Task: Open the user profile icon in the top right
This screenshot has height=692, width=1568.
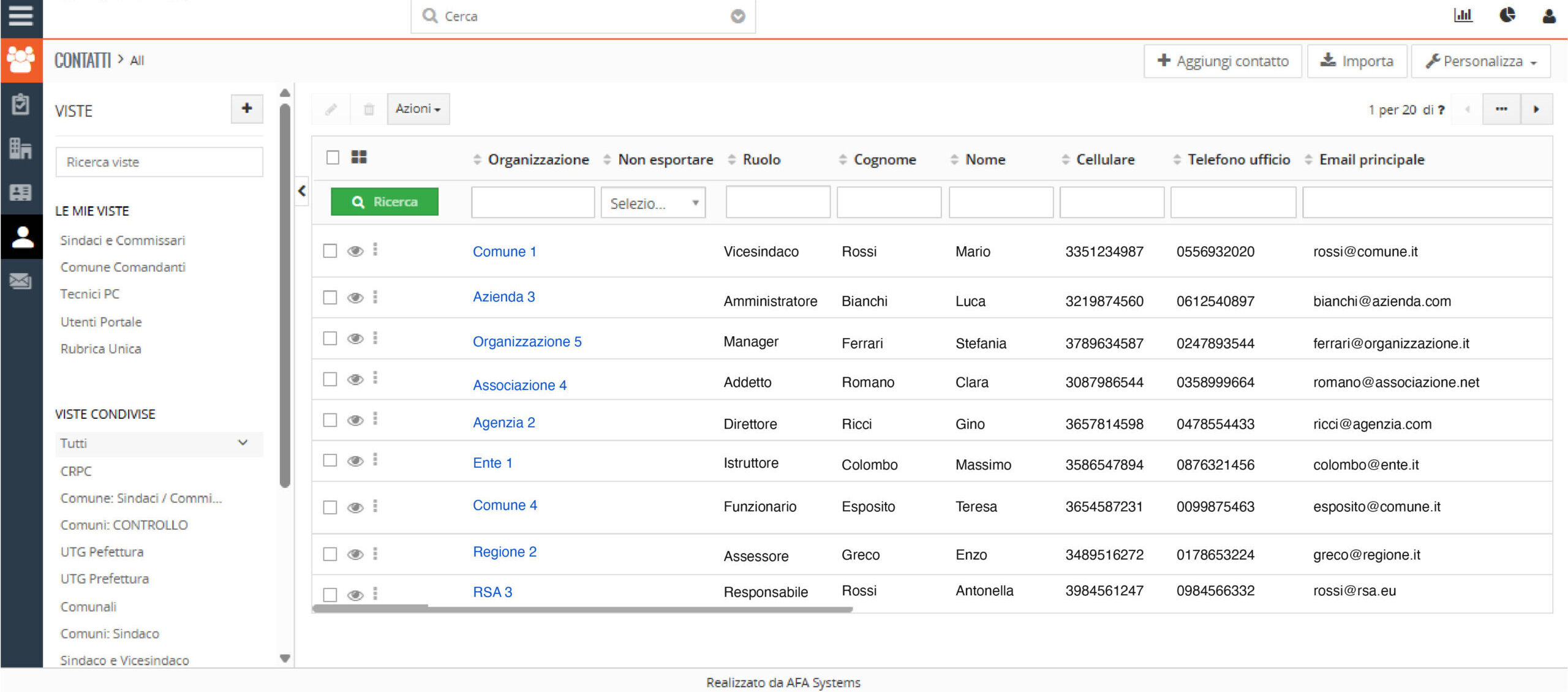Action: tap(1549, 16)
